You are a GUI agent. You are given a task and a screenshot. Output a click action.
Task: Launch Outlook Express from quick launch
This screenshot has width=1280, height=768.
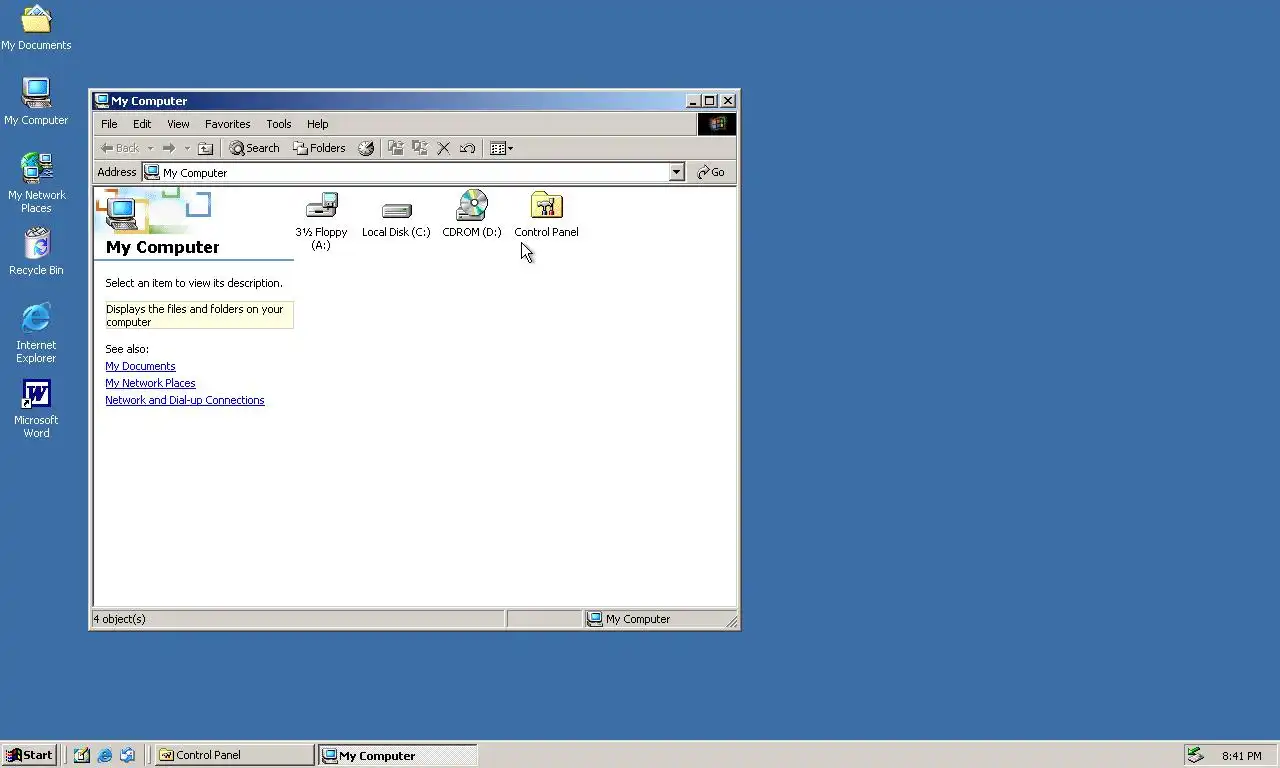128,755
